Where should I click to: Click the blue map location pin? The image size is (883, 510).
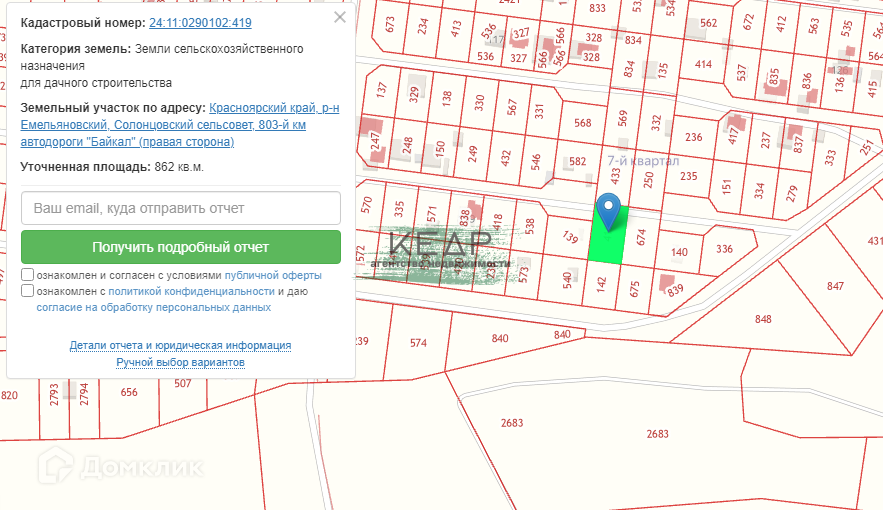coord(607,211)
